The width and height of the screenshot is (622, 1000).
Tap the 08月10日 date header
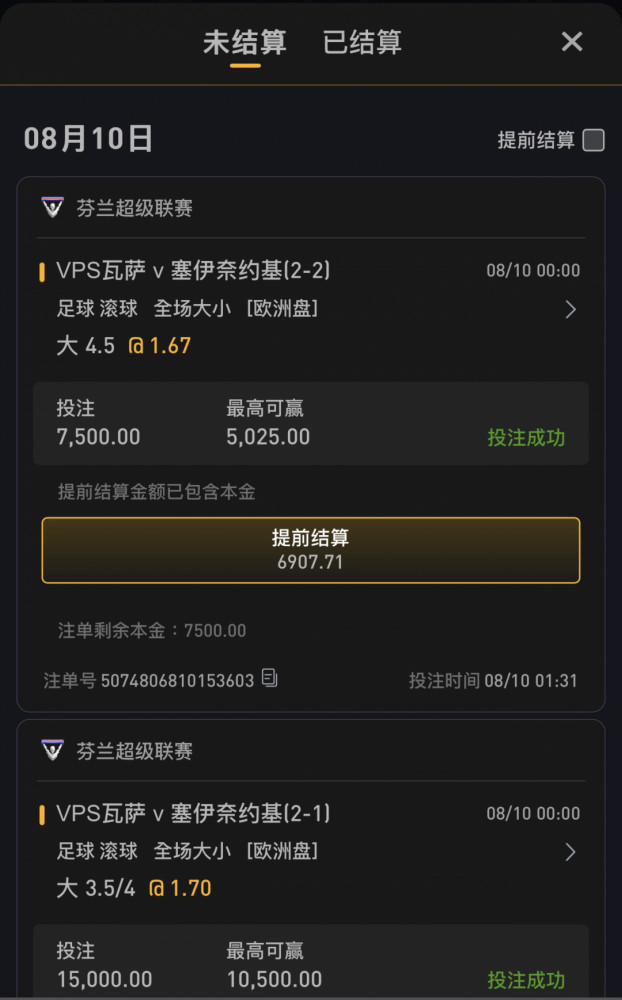(x=88, y=138)
